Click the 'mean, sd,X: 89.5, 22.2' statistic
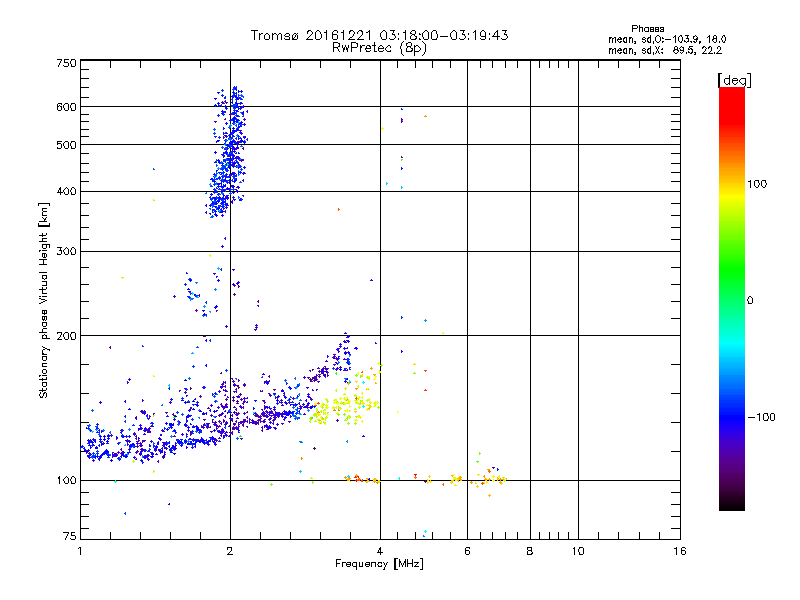Image resolution: width=800 pixels, height=600 pixels. point(665,50)
